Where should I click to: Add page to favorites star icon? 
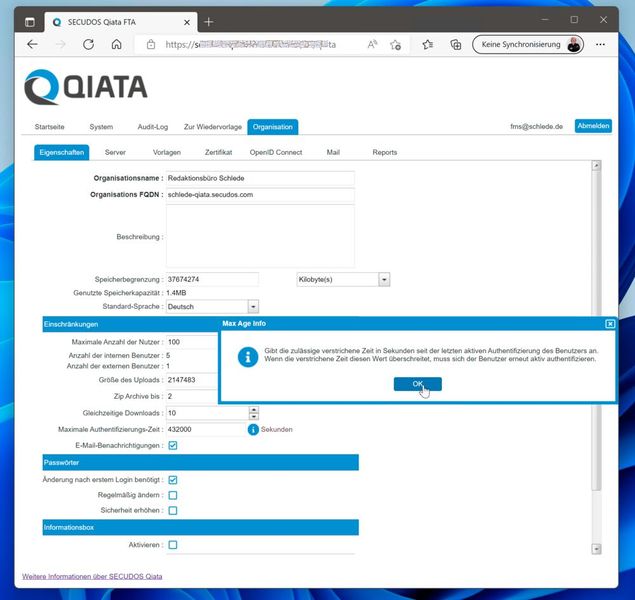point(396,45)
